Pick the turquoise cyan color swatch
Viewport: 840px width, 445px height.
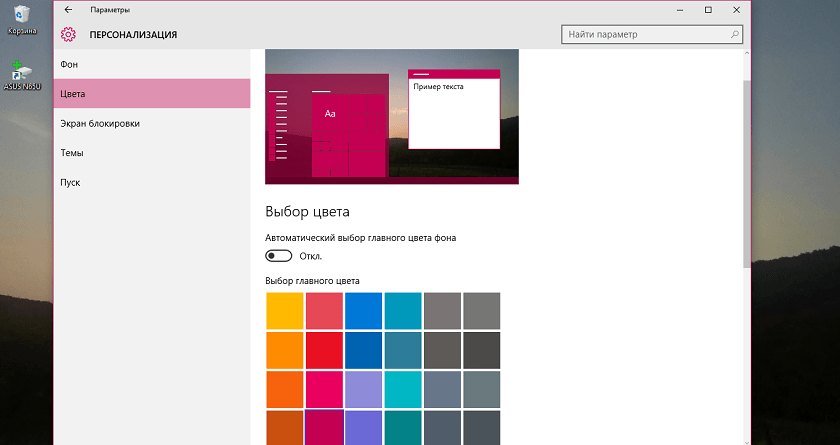[403, 389]
